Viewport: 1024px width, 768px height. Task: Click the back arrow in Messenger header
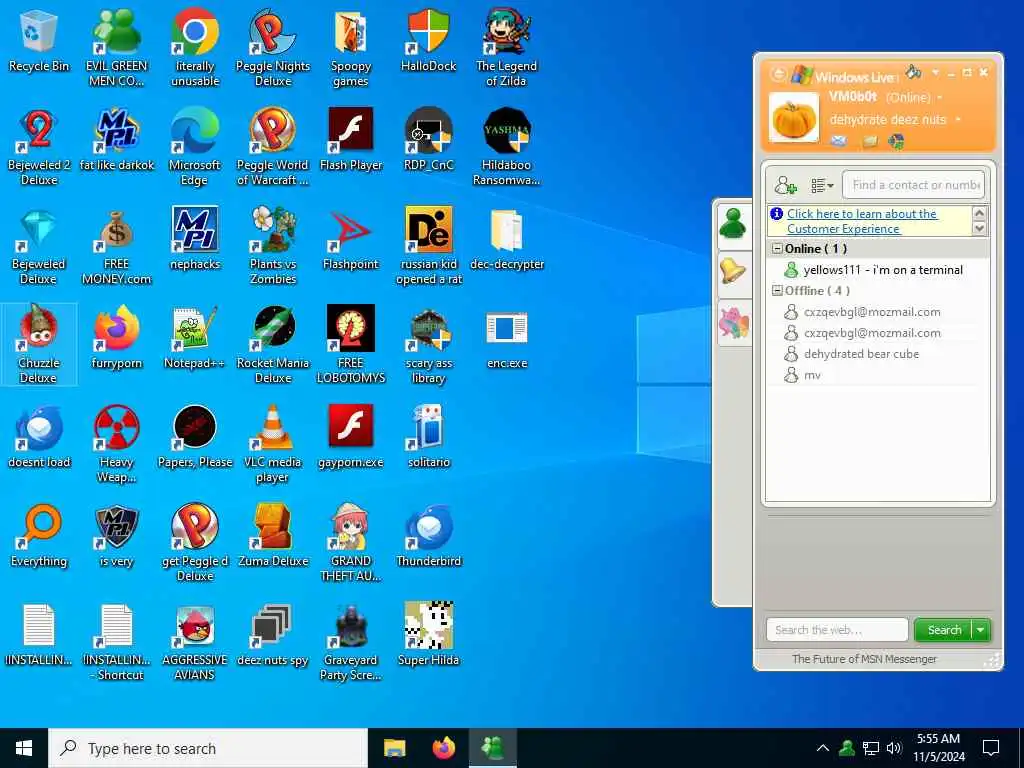click(778, 74)
